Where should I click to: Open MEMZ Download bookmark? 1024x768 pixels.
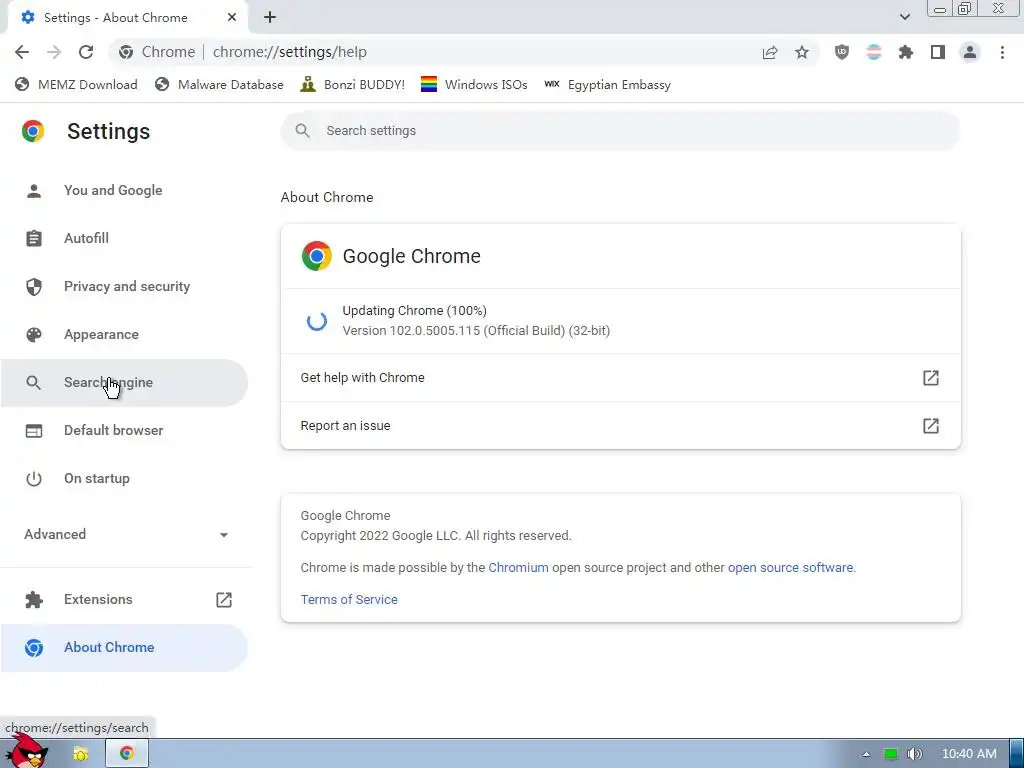(76, 85)
